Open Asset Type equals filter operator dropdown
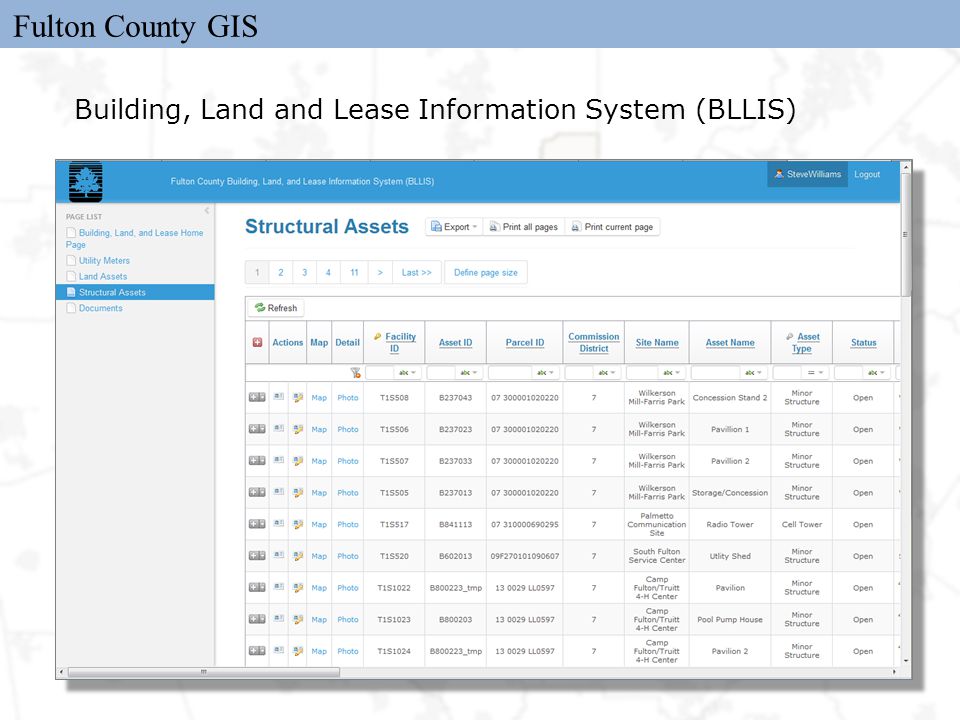Screen dimensions: 960x720 point(816,372)
